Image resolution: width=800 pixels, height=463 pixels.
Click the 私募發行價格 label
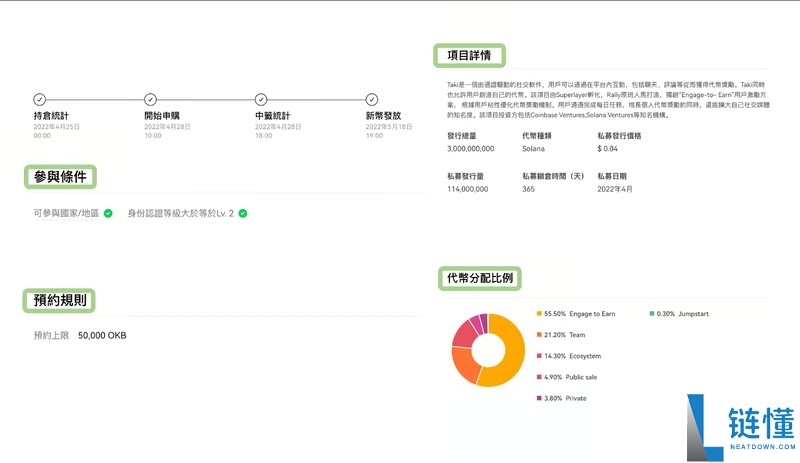619,136
